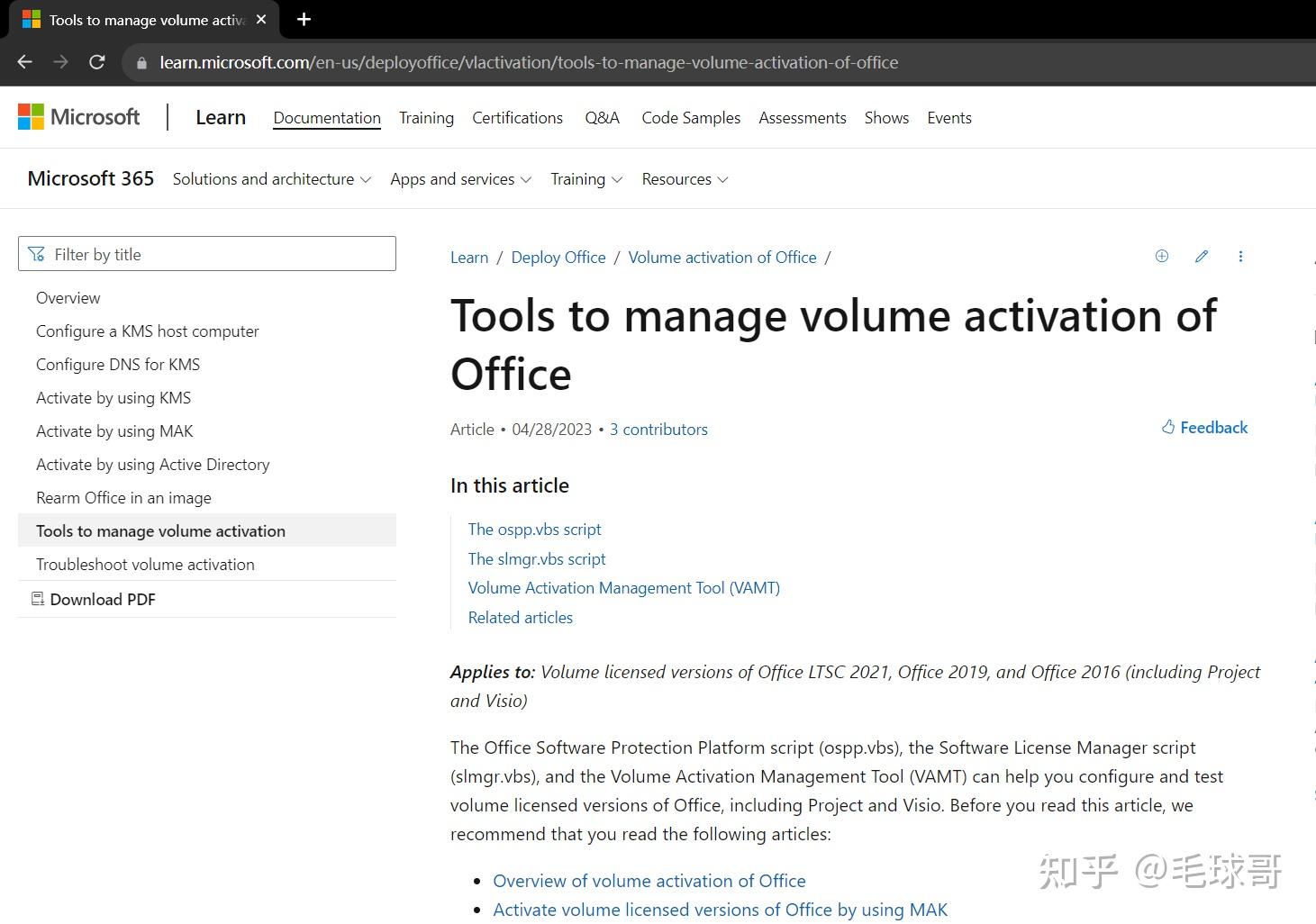Open Configure a KMS host computer
The height and width of the screenshot is (924, 1316).
[148, 331]
